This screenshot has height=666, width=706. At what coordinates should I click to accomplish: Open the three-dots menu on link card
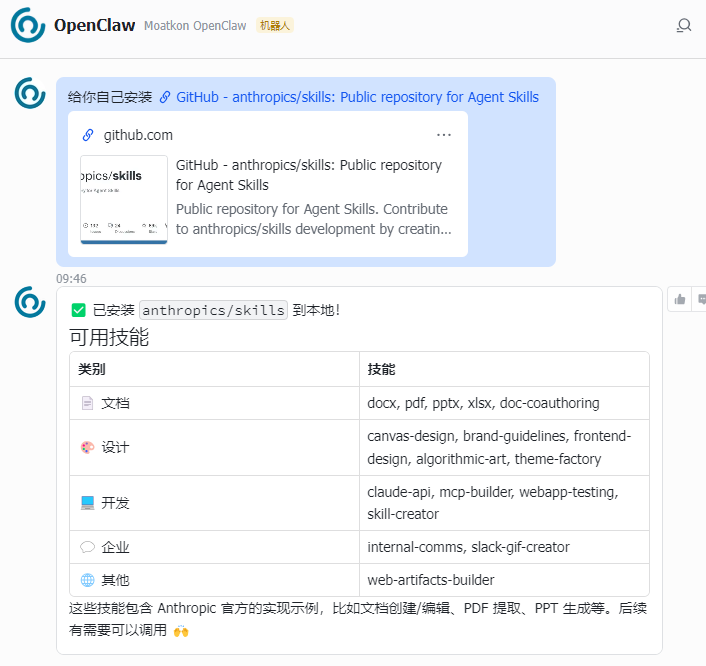coord(444,135)
